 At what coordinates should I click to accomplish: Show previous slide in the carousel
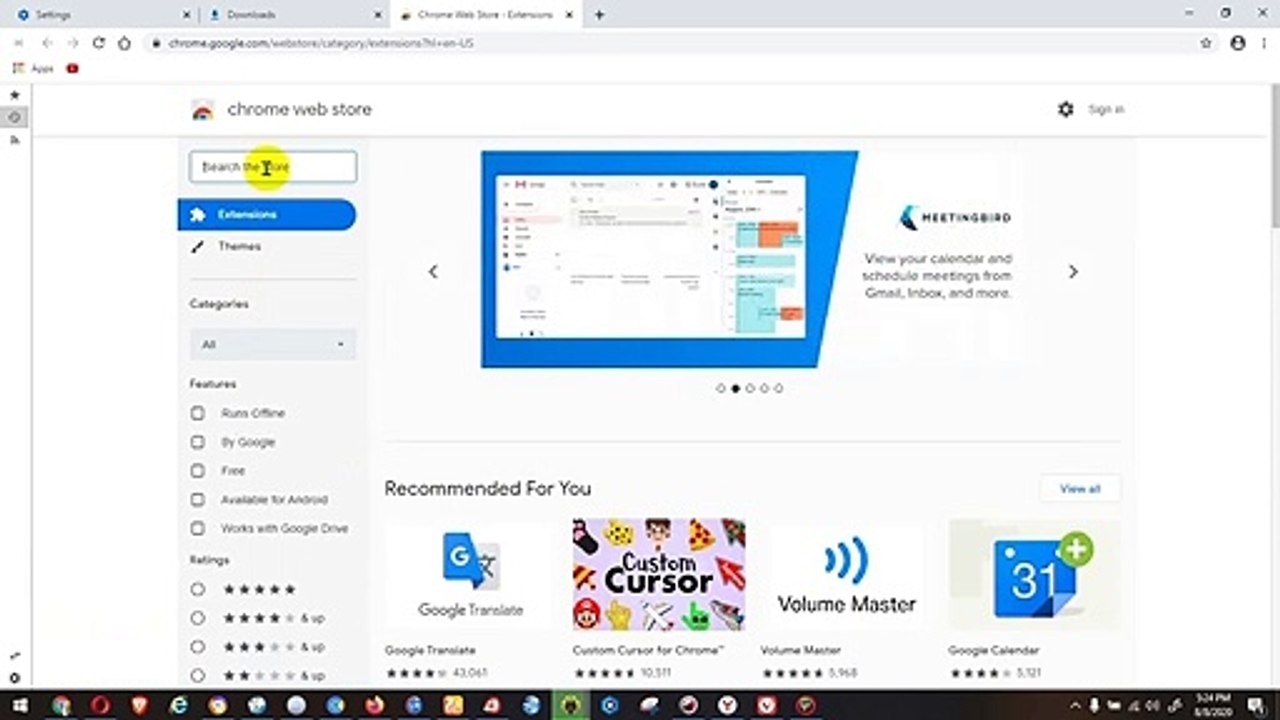(433, 271)
